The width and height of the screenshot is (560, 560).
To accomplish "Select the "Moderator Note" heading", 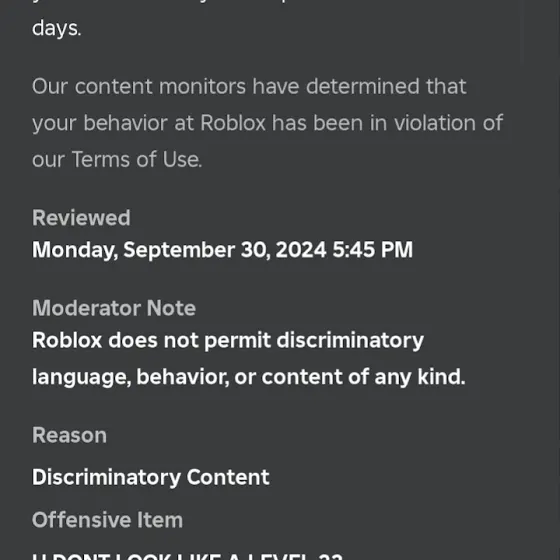I will point(114,308).
